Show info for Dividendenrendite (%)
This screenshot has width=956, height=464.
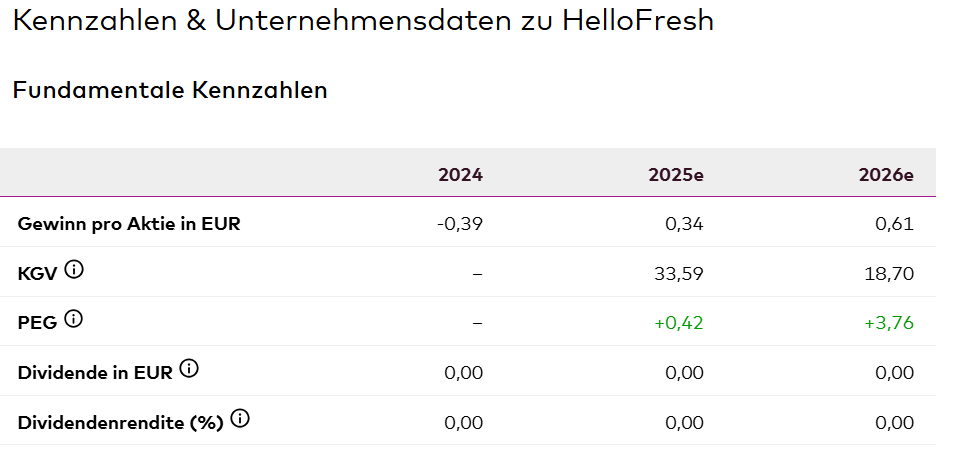[x=239, y=419]
